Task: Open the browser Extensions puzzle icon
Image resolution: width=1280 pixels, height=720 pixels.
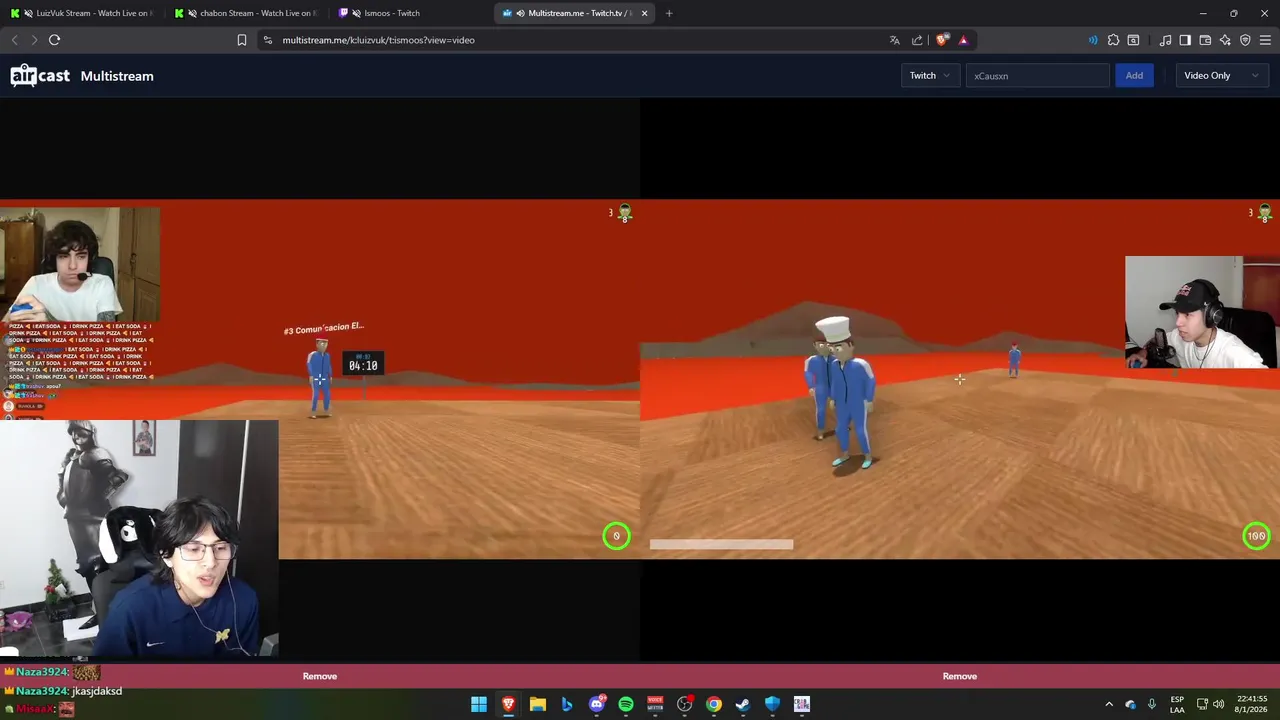Action: [x=1113, y=40]
